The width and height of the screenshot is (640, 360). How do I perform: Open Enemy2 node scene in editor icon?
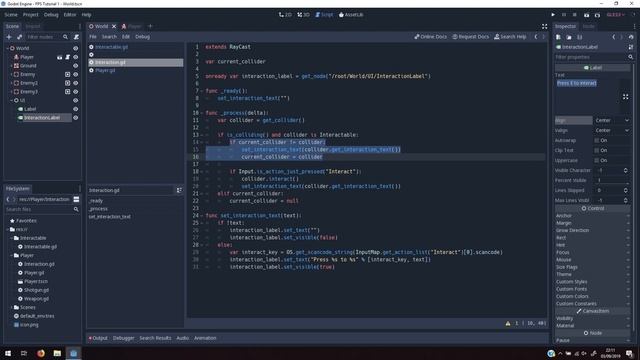(x=68, y=83)
